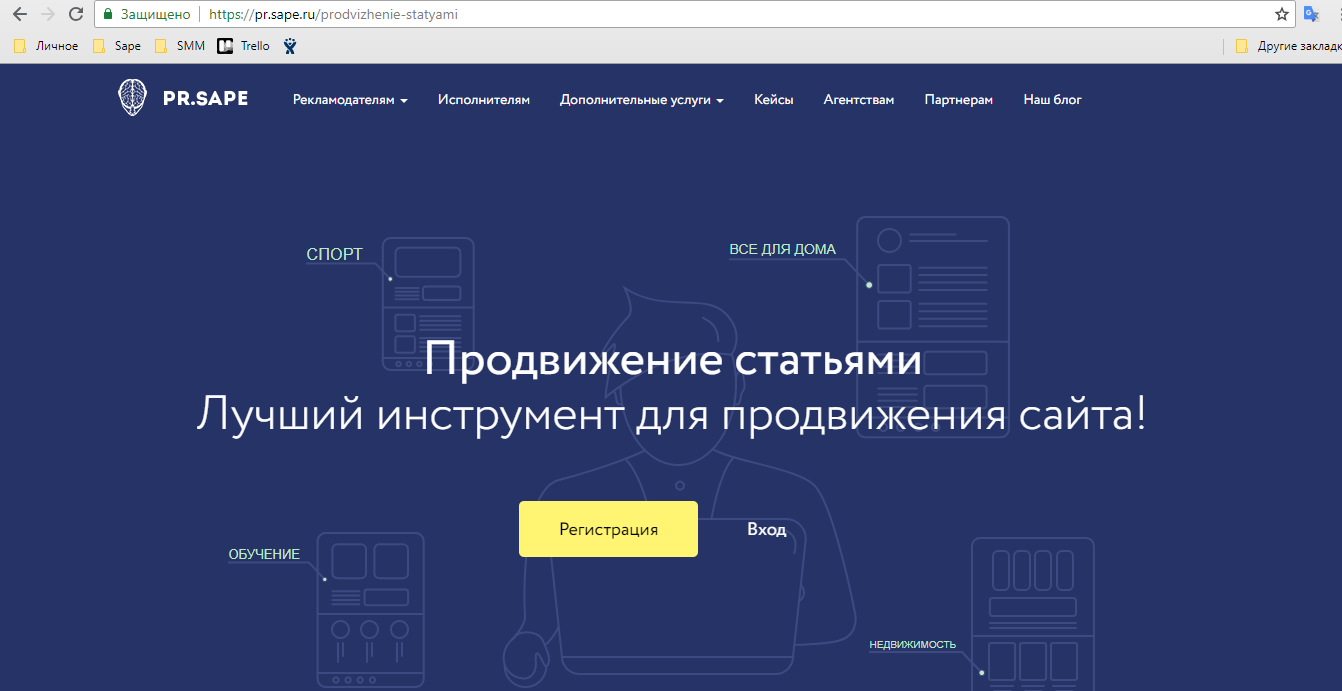The image size is (1342, 691).
Task: Expand the Рекламодателям dropdown menu
Action: pos(348,100)
